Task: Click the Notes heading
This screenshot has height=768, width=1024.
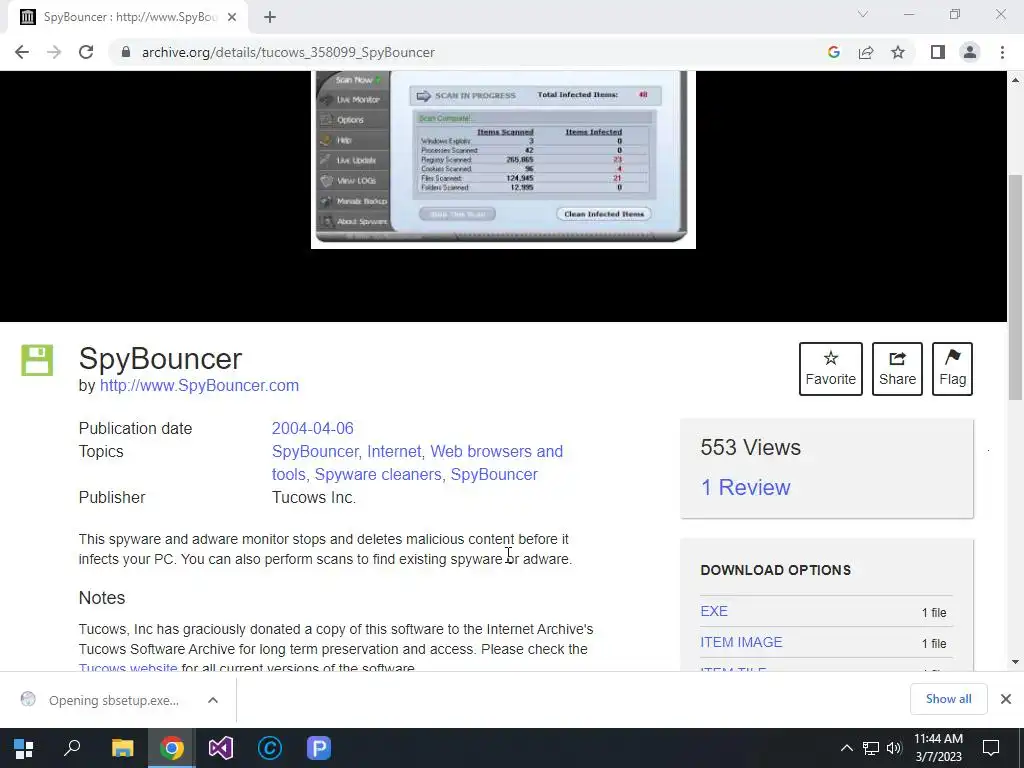Action: (102, 598)
